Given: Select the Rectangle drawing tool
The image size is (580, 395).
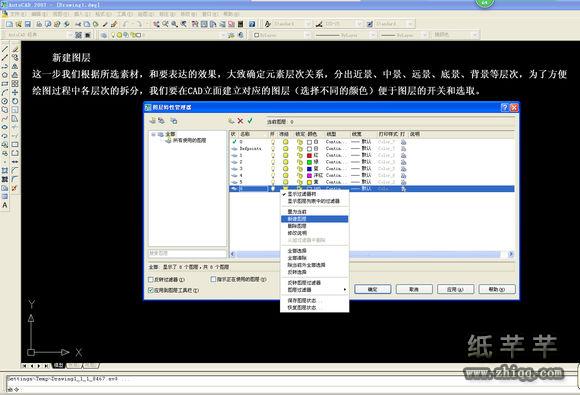Looking at the screenshot, I should [5, 84].
